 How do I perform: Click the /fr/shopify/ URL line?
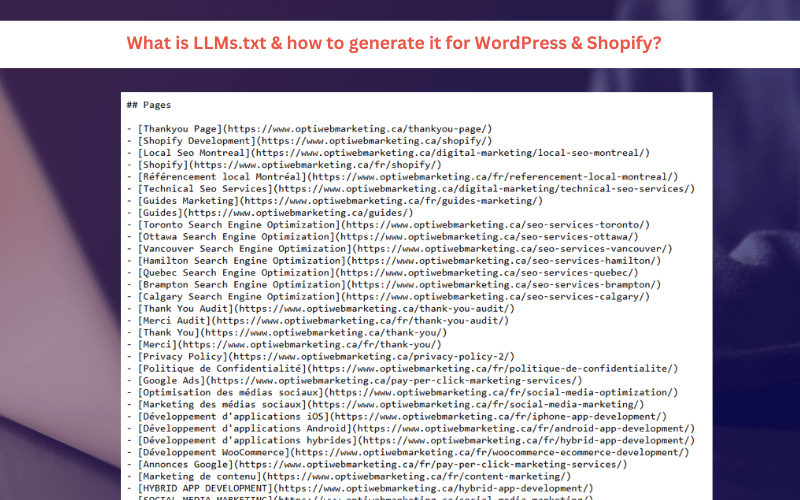(284, 165)
